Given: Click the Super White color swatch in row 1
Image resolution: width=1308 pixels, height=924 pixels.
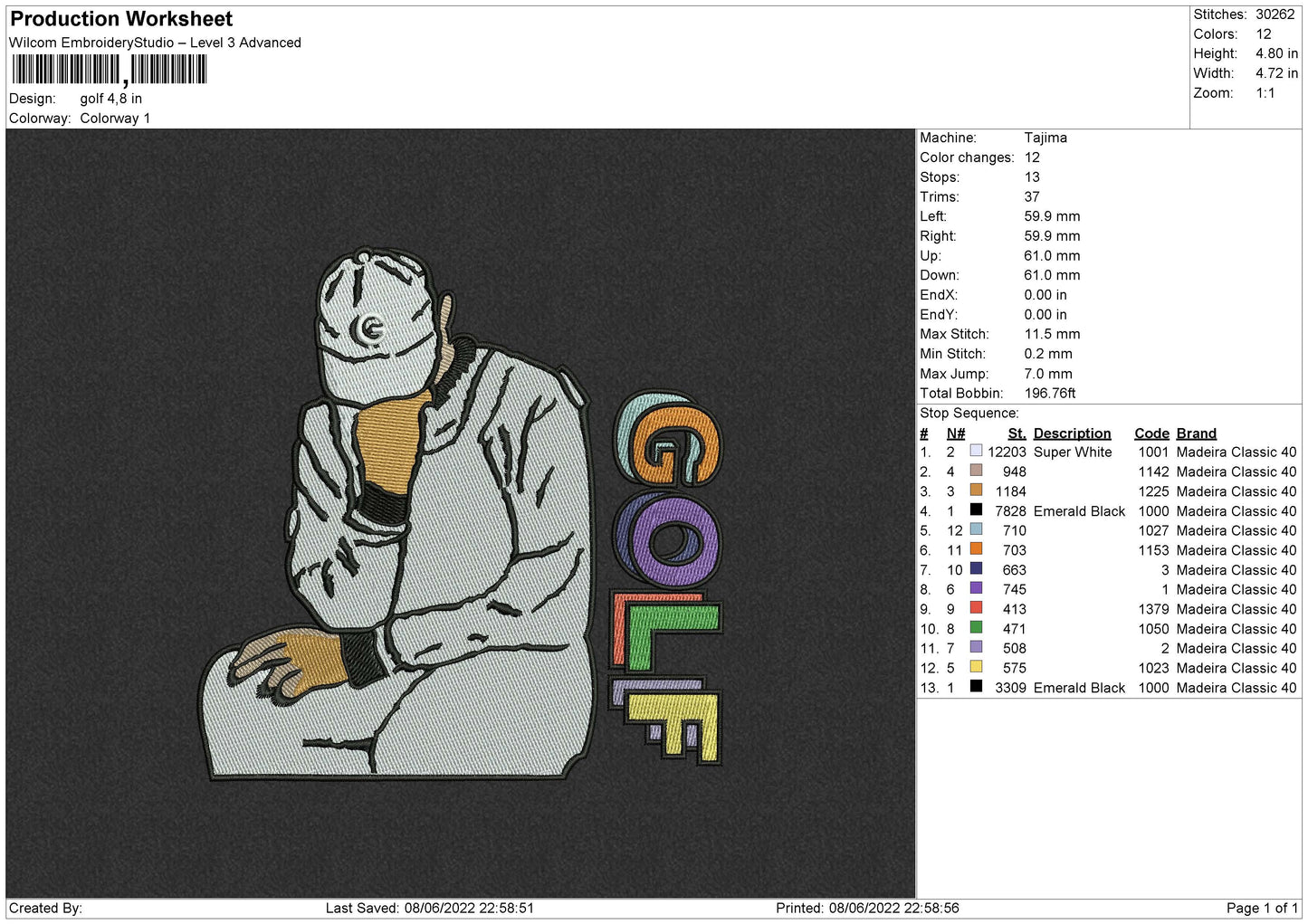Looking at the screenshot, I should click(x=976, y=451).
